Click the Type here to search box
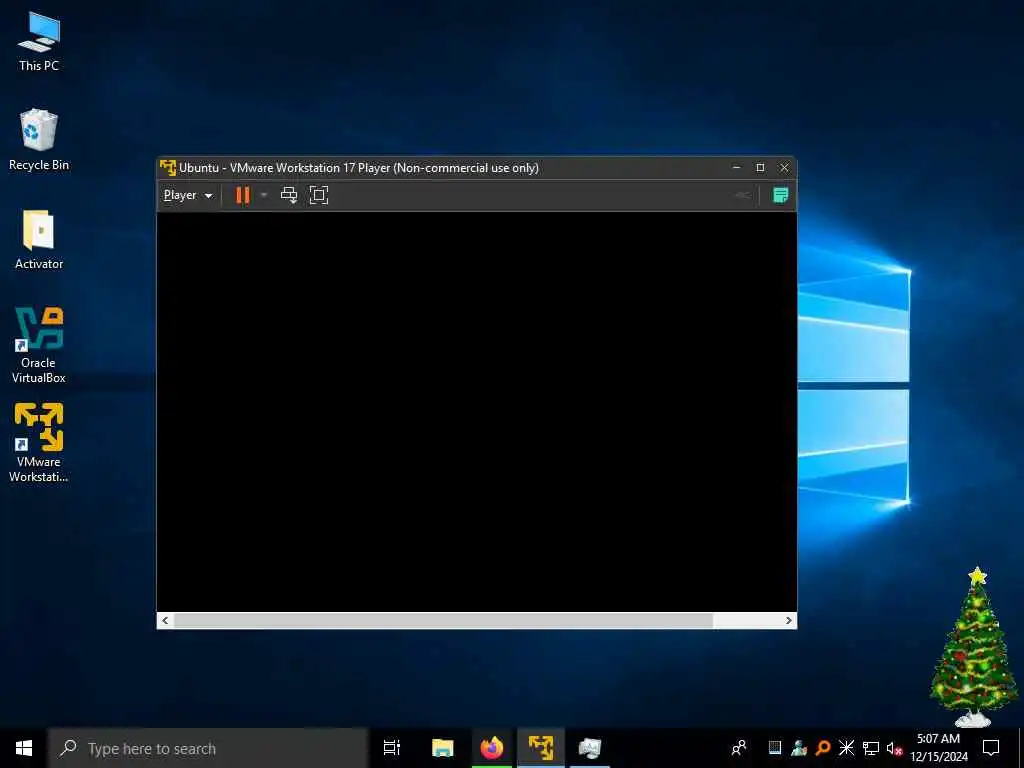 (x=208, y=748)
